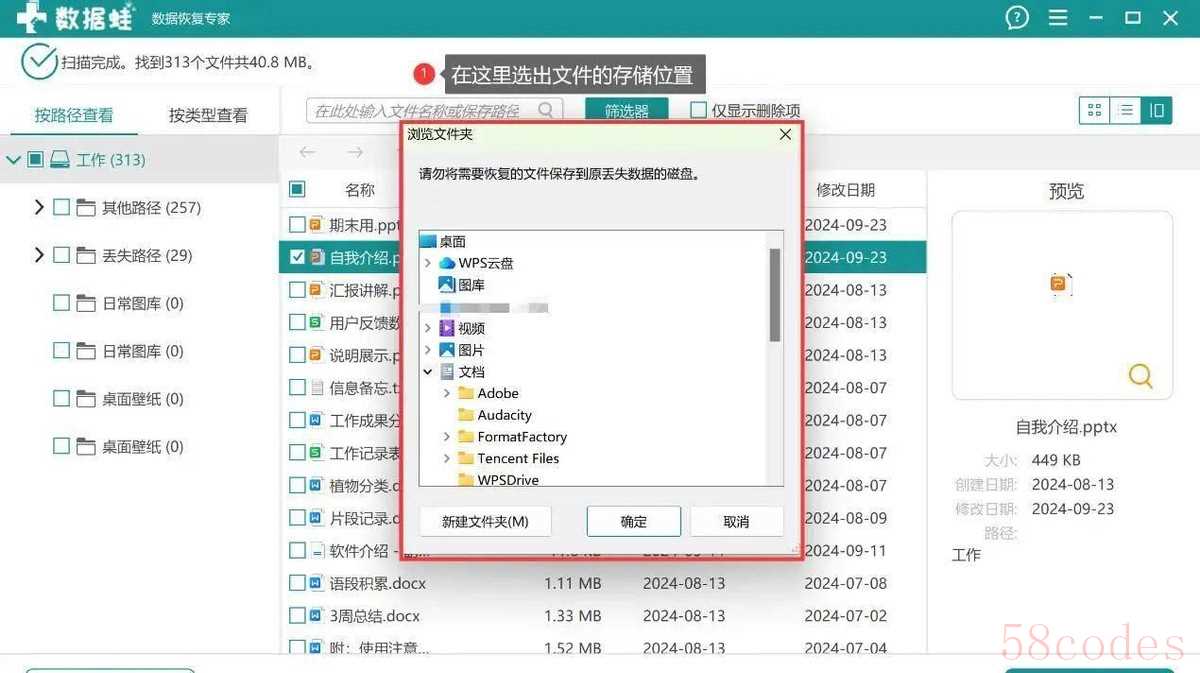Click the 期末用 presentation file icon
This screenshot has width=1200, height=673.
(x=317, y=225)
